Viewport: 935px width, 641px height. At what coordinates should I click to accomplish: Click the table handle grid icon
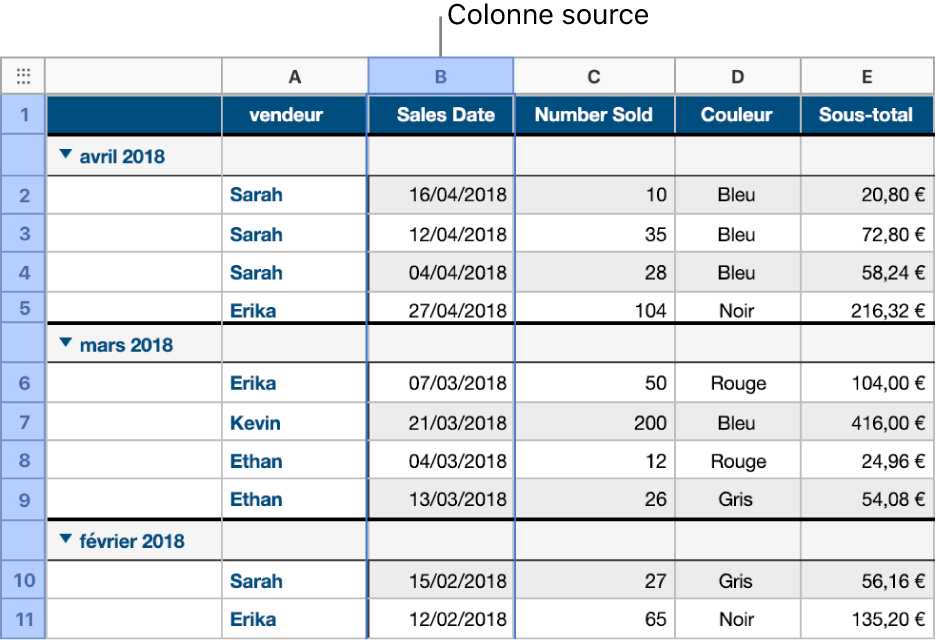(23, 75)
